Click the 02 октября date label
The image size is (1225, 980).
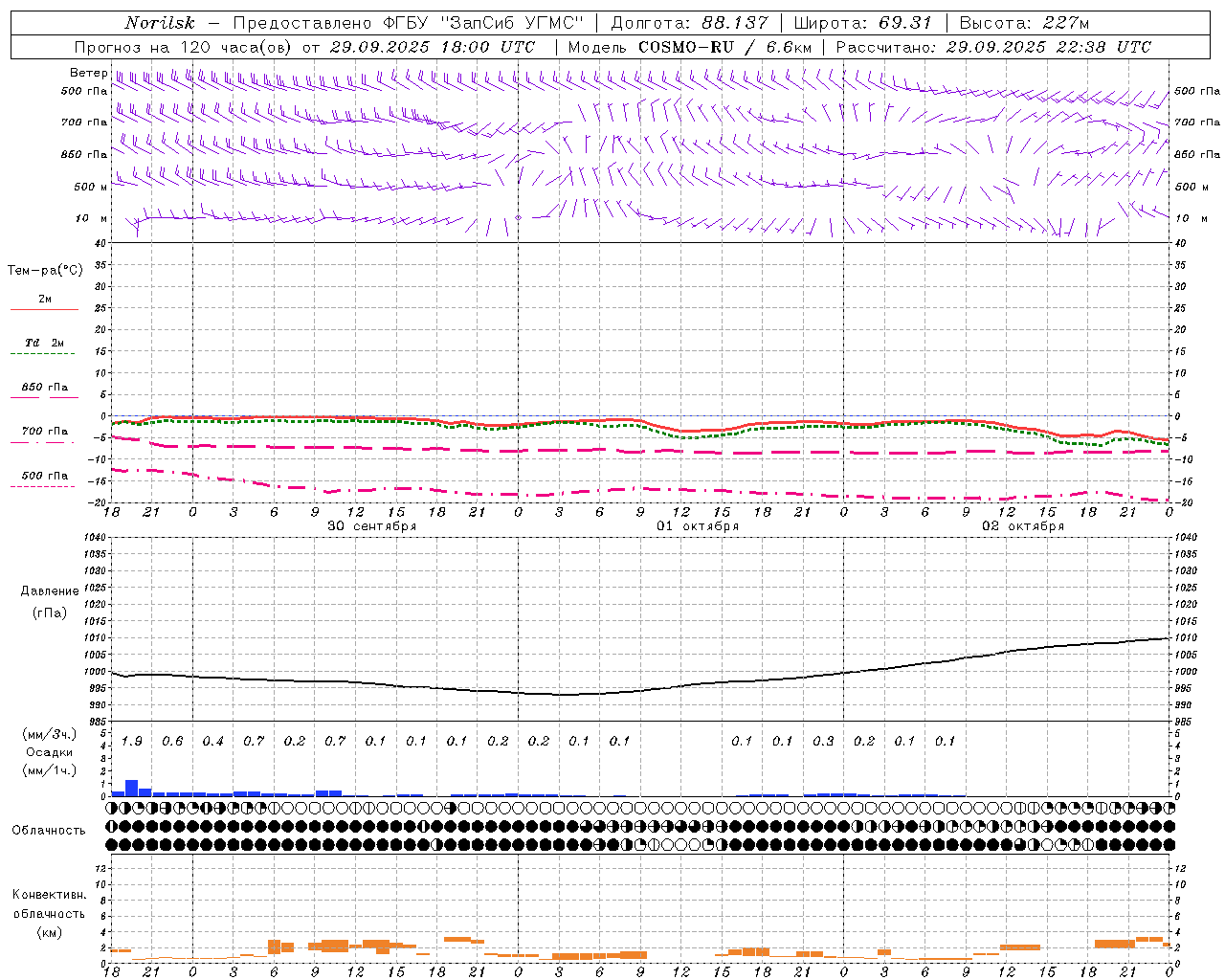[1023, 526]
